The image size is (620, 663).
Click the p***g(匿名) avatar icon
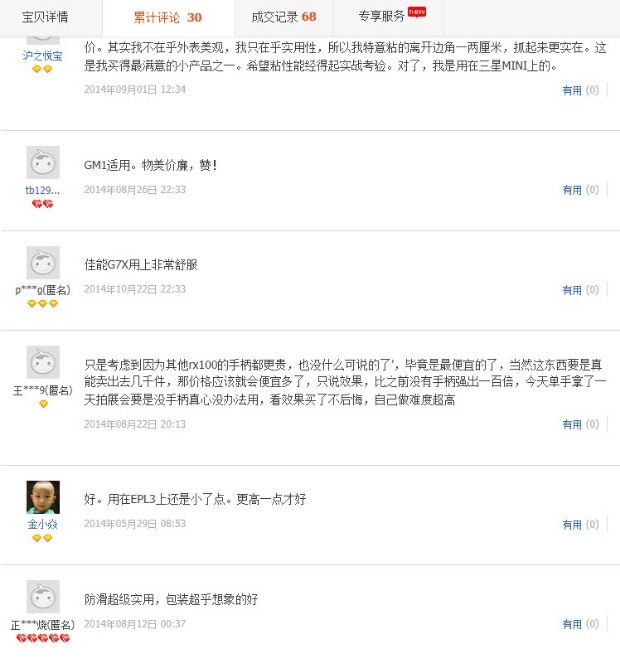click(43, 263)
